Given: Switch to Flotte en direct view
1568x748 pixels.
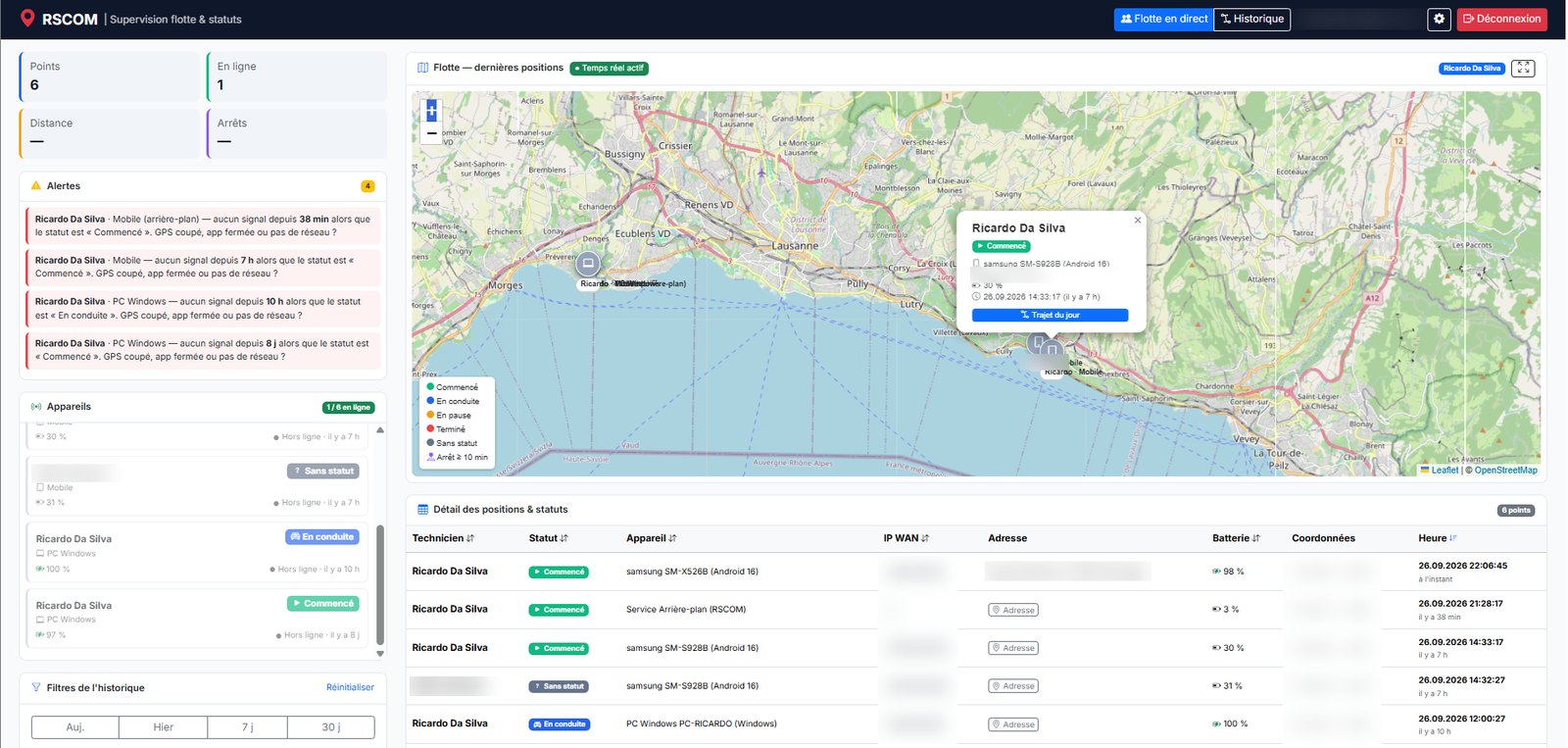Looking at the screenshot, I should (x=1163, y=19).
